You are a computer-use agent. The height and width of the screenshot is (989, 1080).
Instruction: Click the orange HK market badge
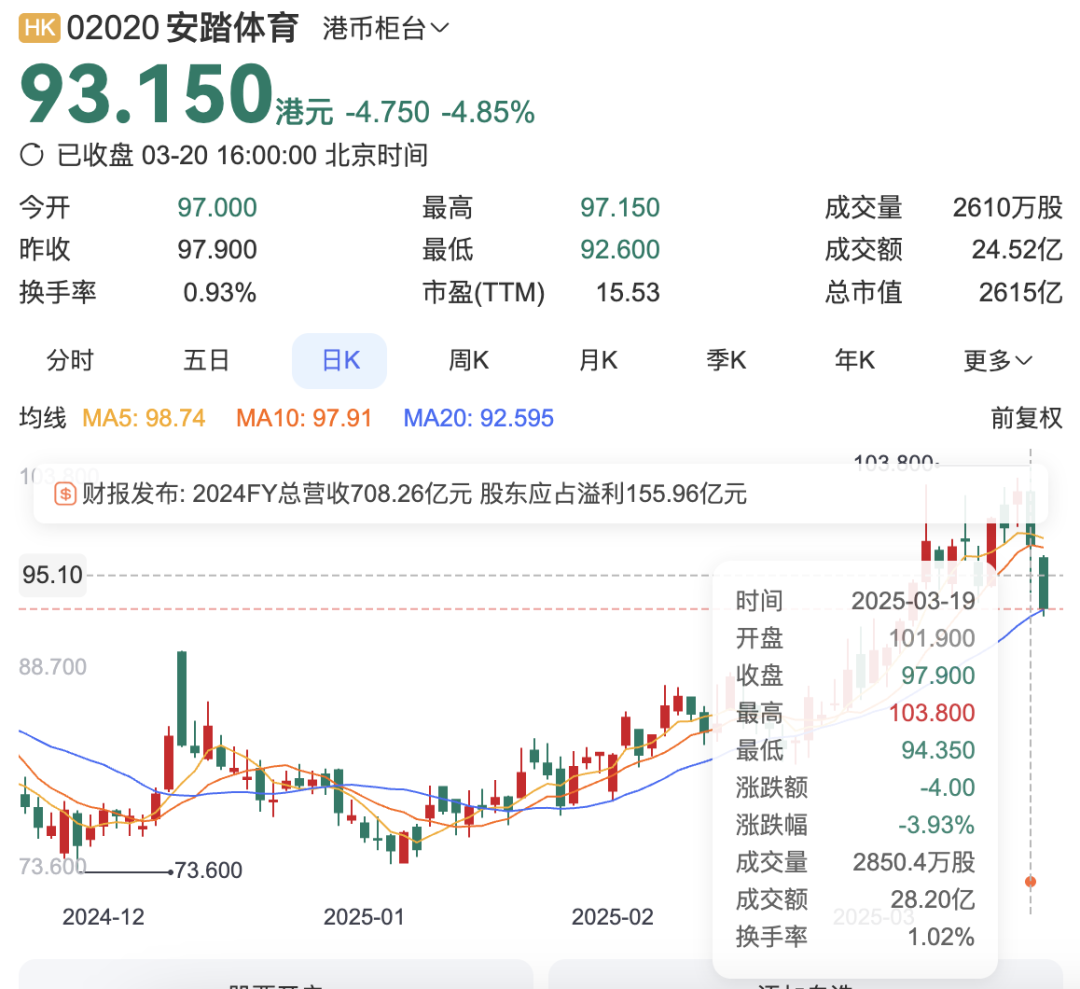coord(40,29)
